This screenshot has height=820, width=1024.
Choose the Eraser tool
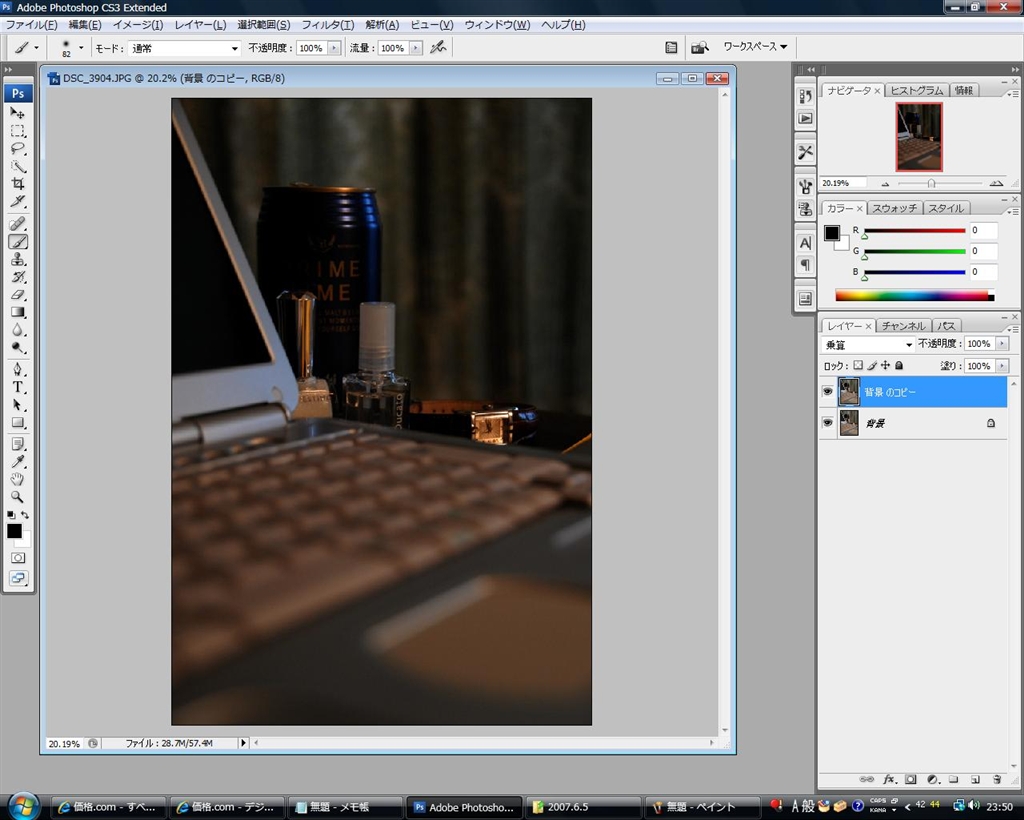click(18, 295)
